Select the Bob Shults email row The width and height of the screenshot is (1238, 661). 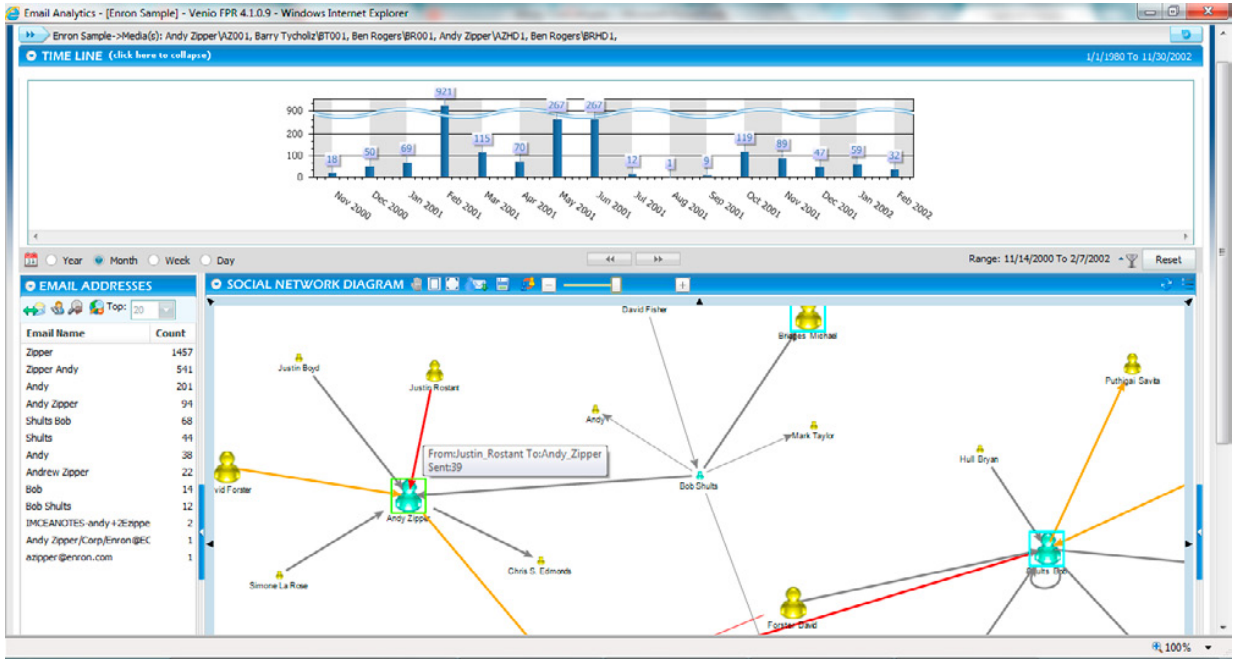point(109,506)
